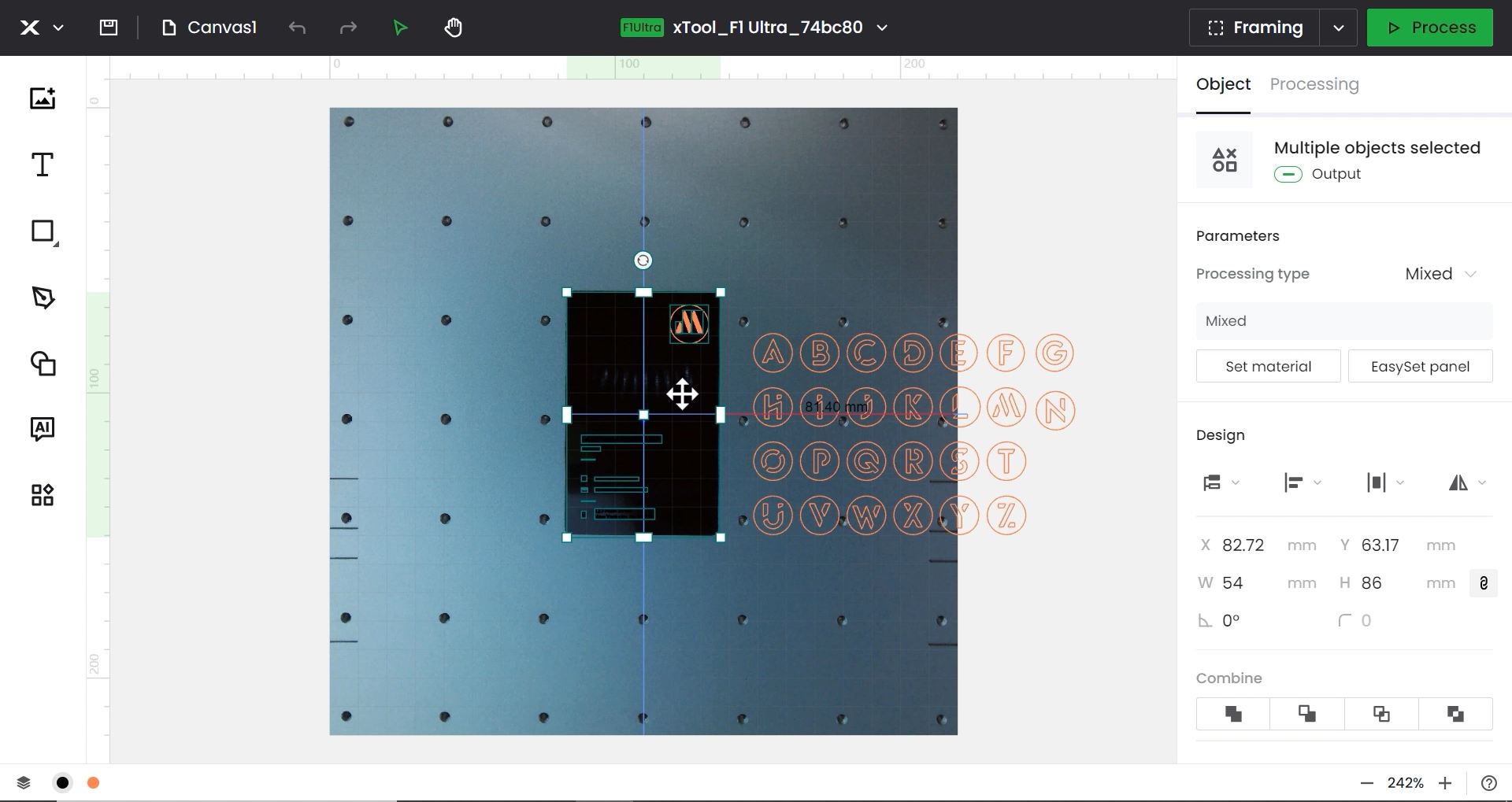The image size is (1512, 802).
Task: Open the EasySet panel
Action: pyautogui.click(x=1420, y=366)
